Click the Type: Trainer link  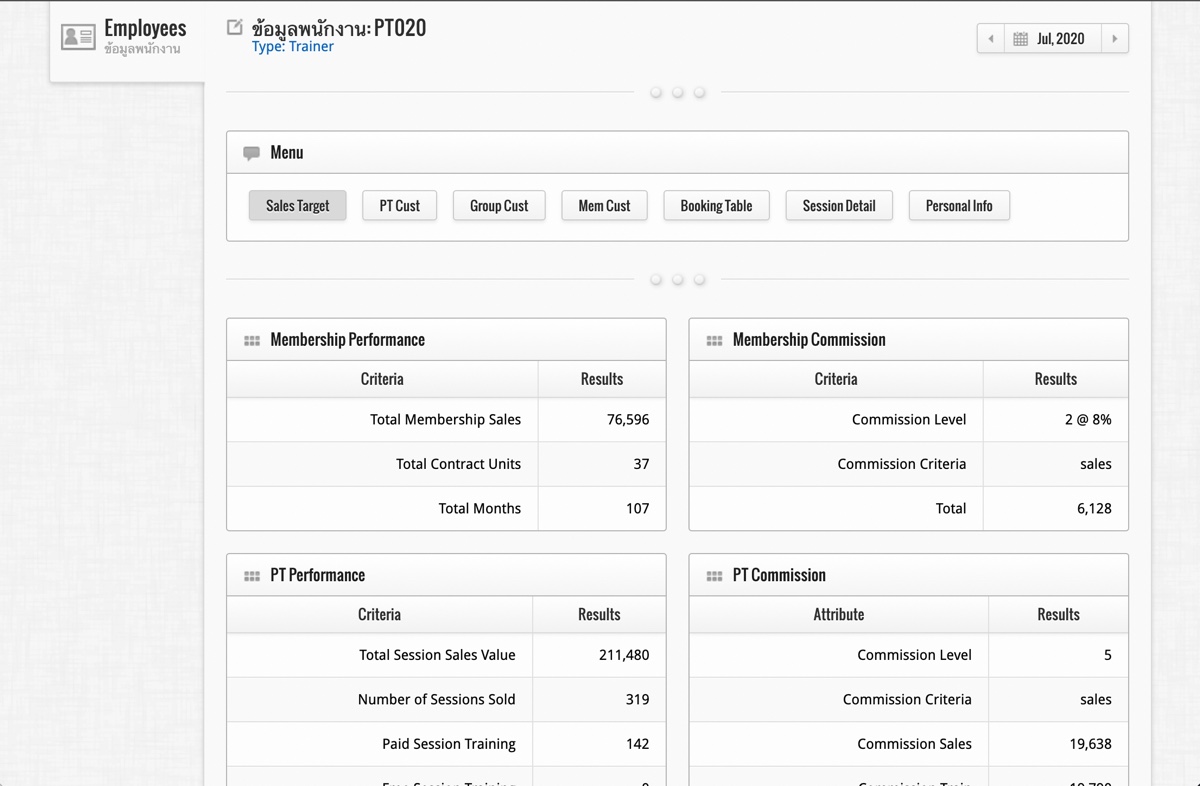[293, 47]
